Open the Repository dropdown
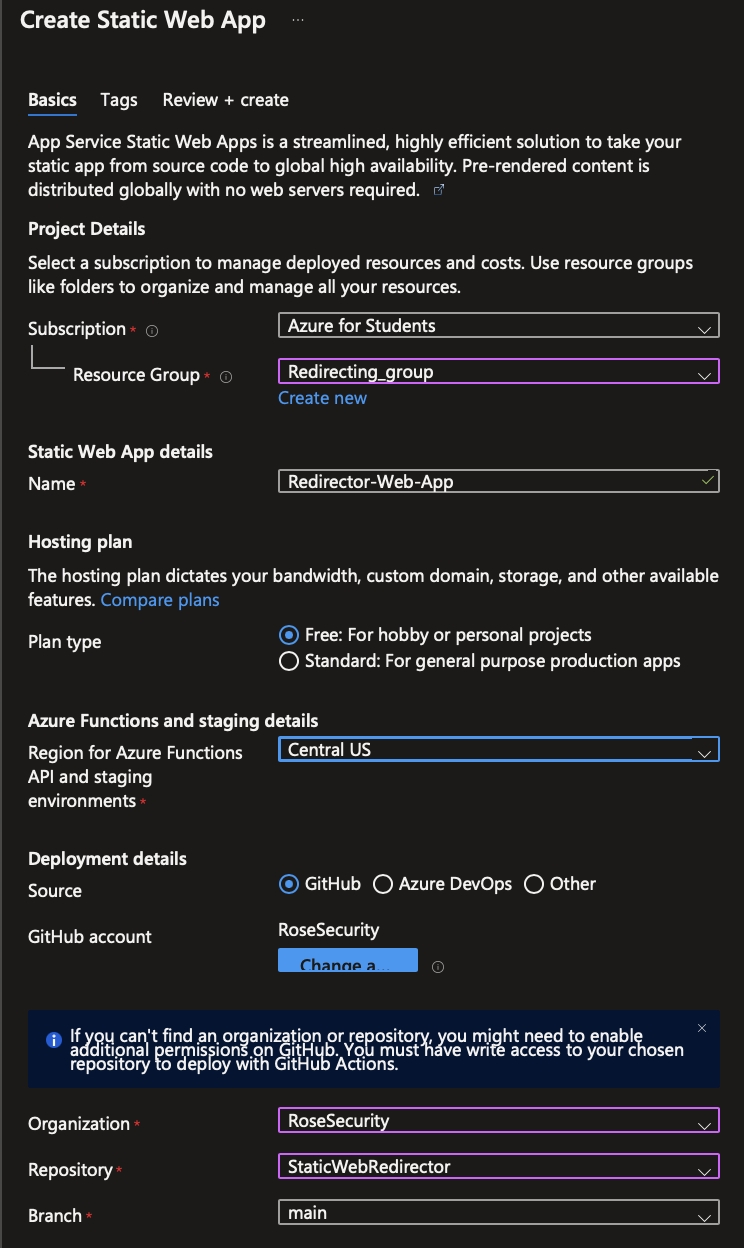Viewport: 744px width, 1248px height. (498, 1166)
